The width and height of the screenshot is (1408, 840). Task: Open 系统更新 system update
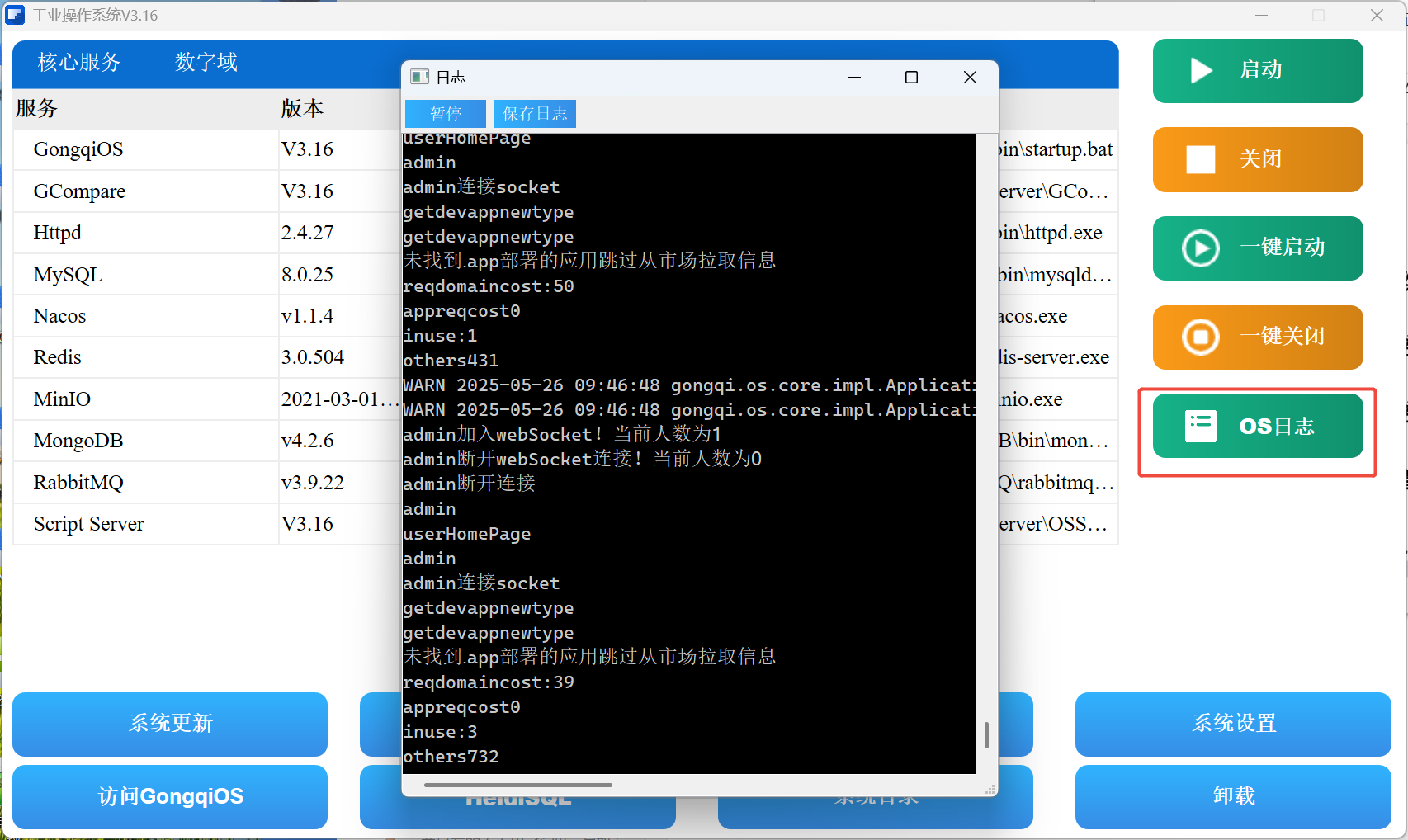point(170,724)
